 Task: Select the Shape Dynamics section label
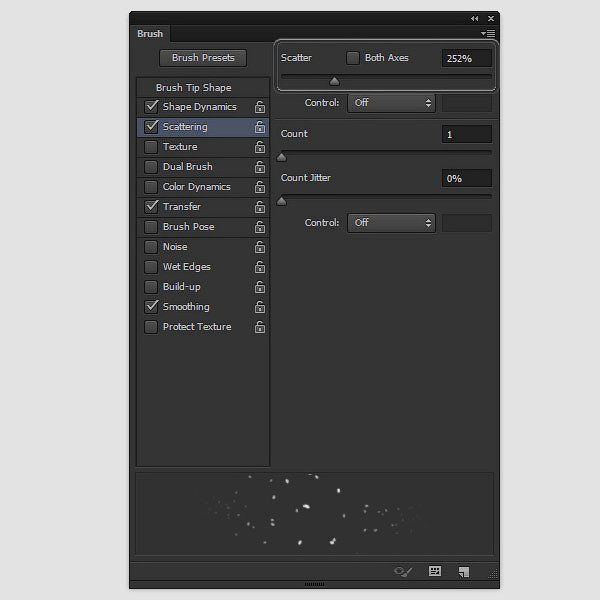(x=200, y=107)
